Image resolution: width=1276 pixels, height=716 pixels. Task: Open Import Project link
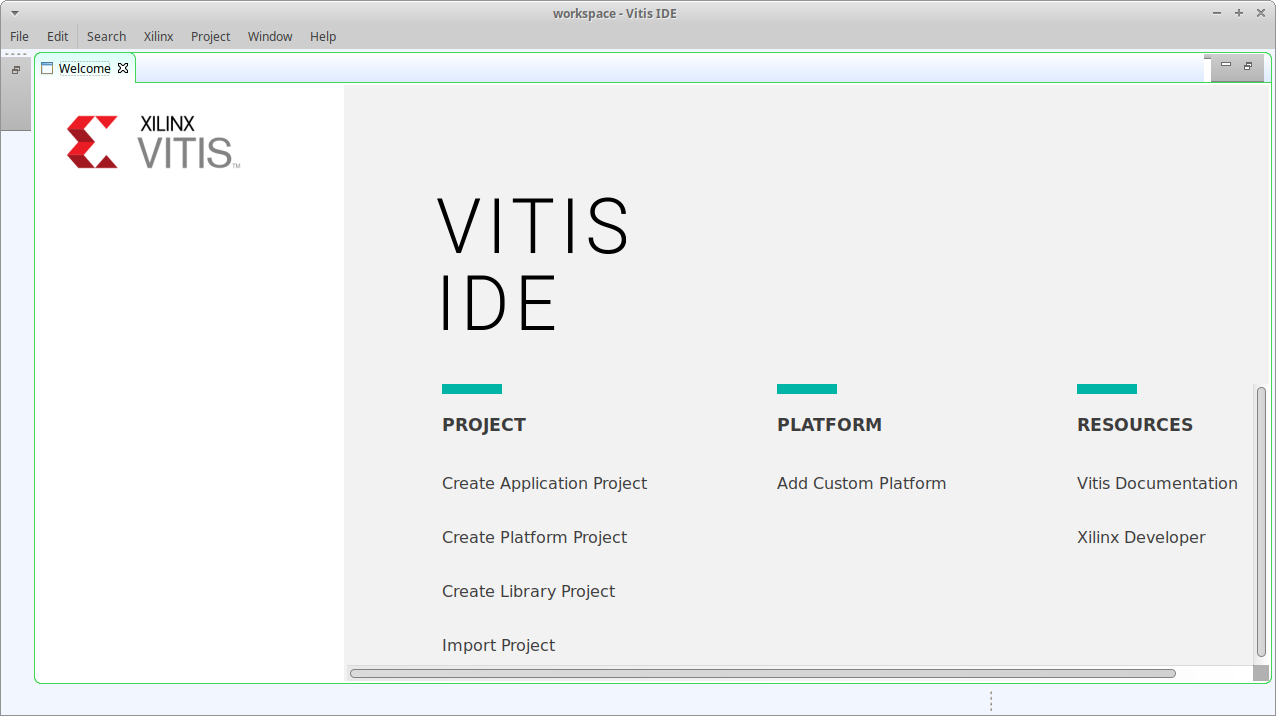(x=498, y=645)
